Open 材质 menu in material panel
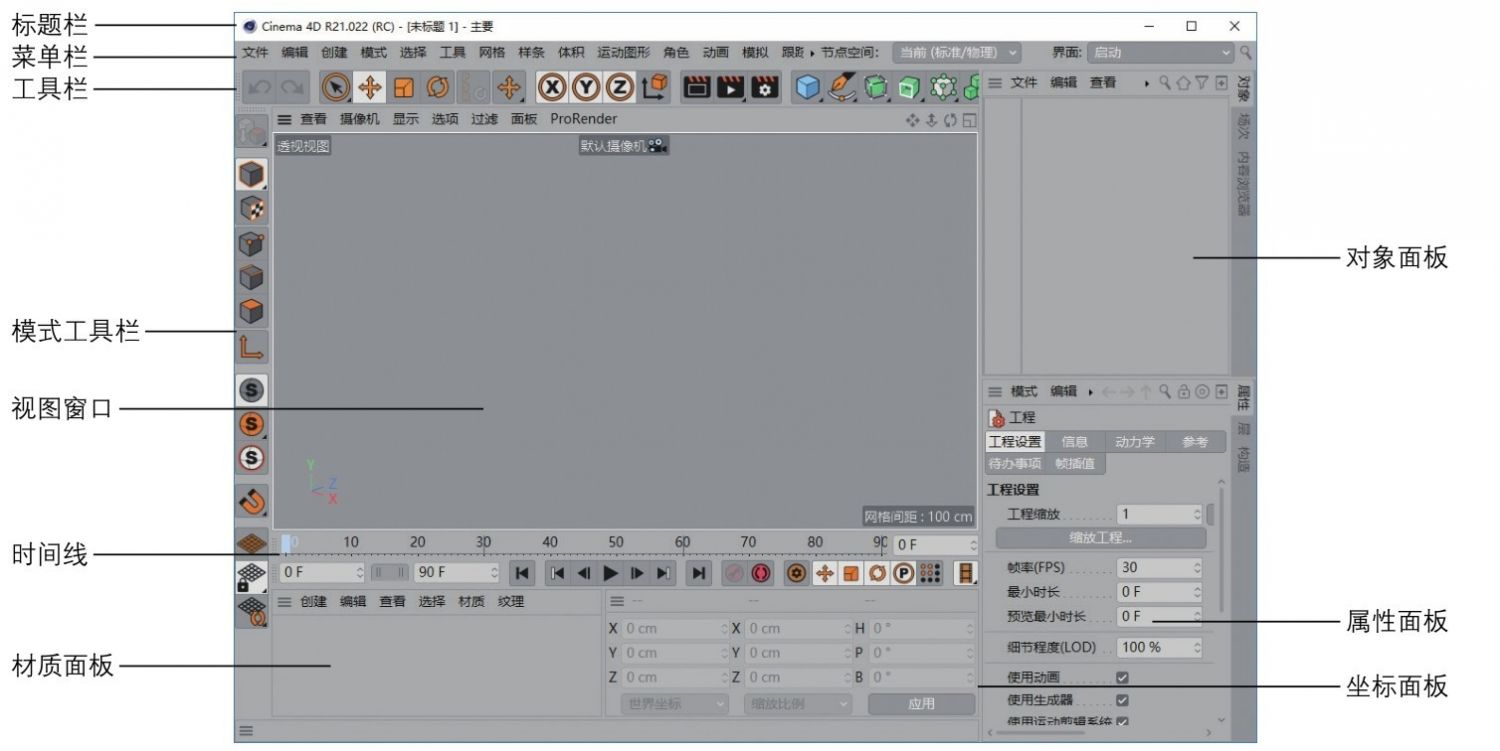This screenshot has width=1500, height=751. (471, 602)
